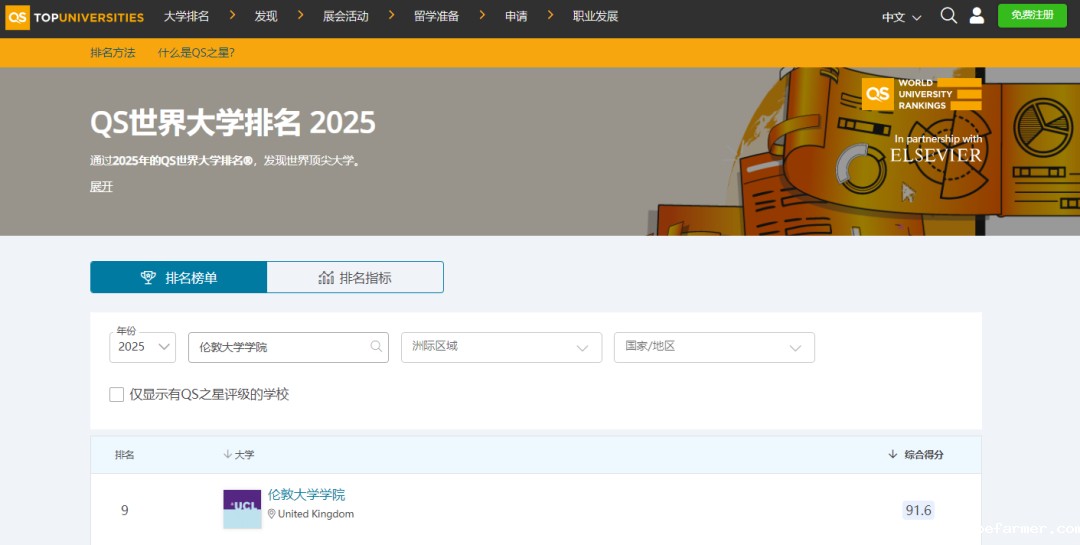Open the 申请 menu

point(516,17)
